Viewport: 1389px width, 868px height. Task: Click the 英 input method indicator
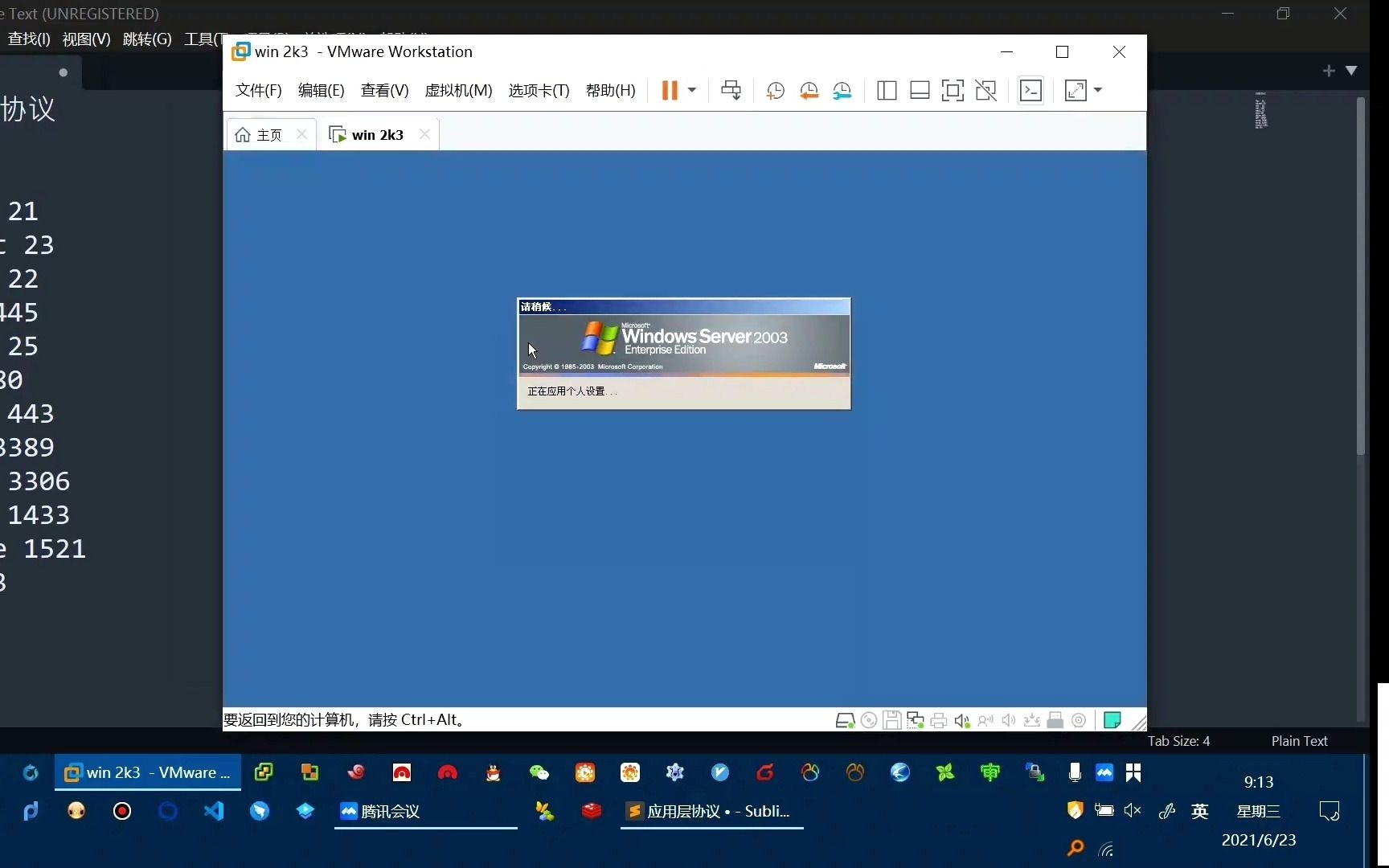click(x=1199, y=811)
